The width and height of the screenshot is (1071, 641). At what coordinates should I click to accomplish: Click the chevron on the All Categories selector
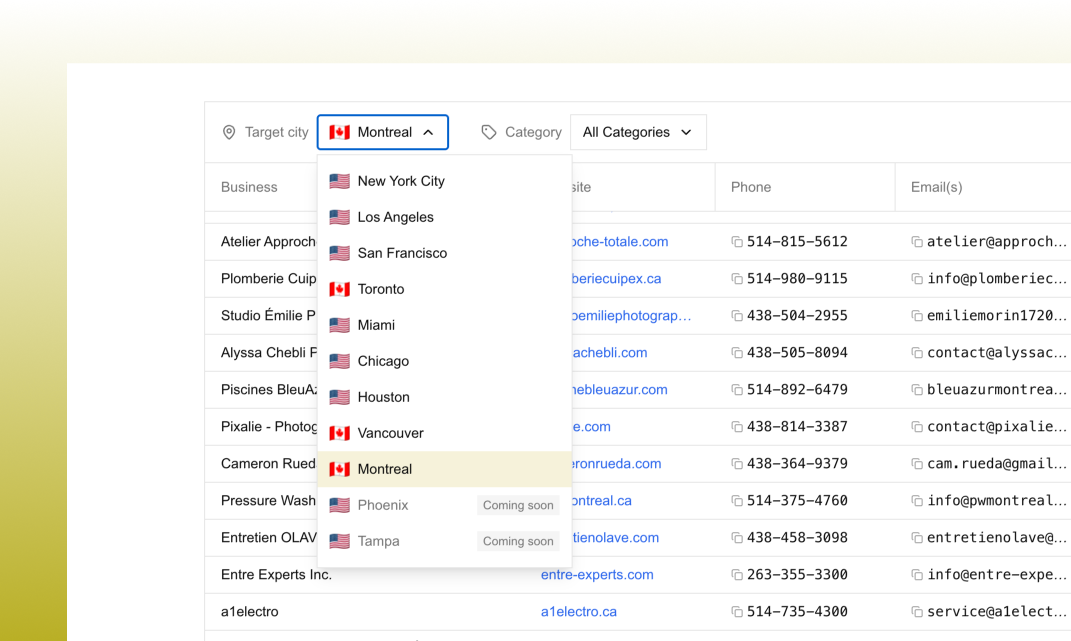(687, 131)
